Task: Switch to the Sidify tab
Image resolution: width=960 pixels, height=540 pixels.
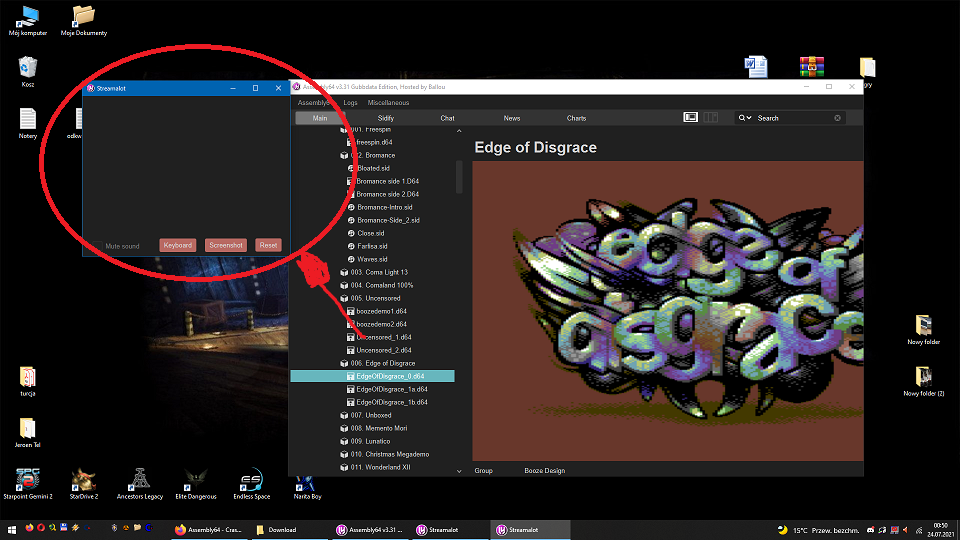Action: tap(385, 118)
